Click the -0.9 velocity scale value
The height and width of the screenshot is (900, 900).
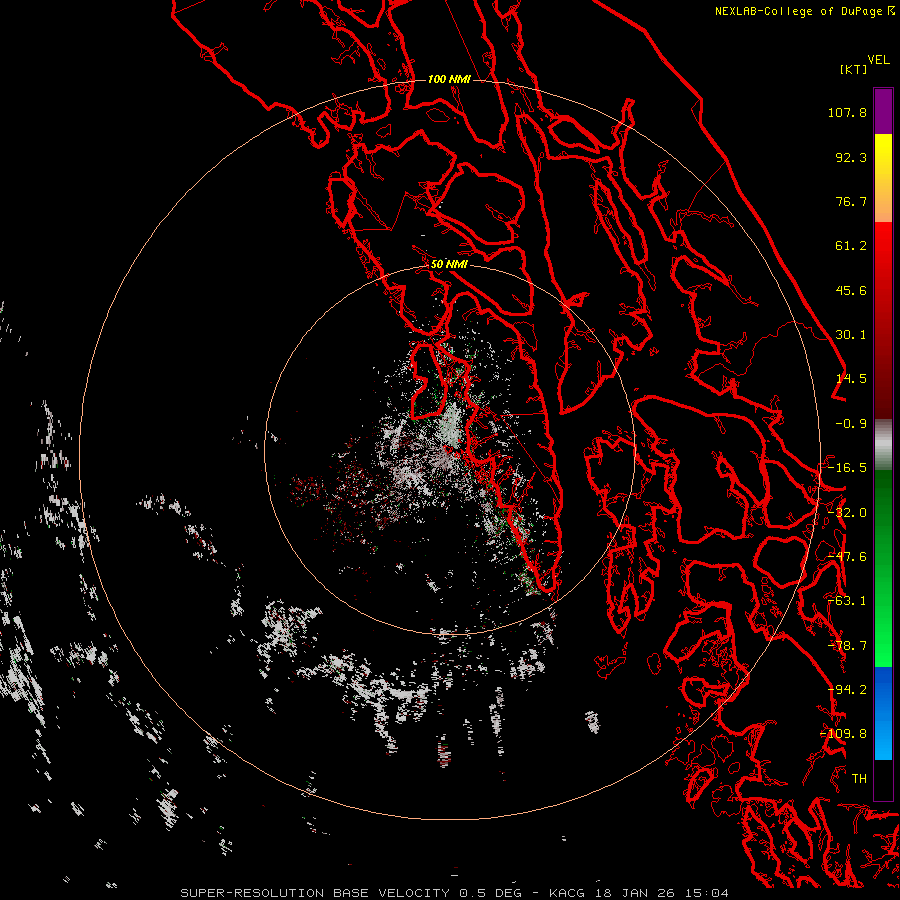tap(851, 424)
